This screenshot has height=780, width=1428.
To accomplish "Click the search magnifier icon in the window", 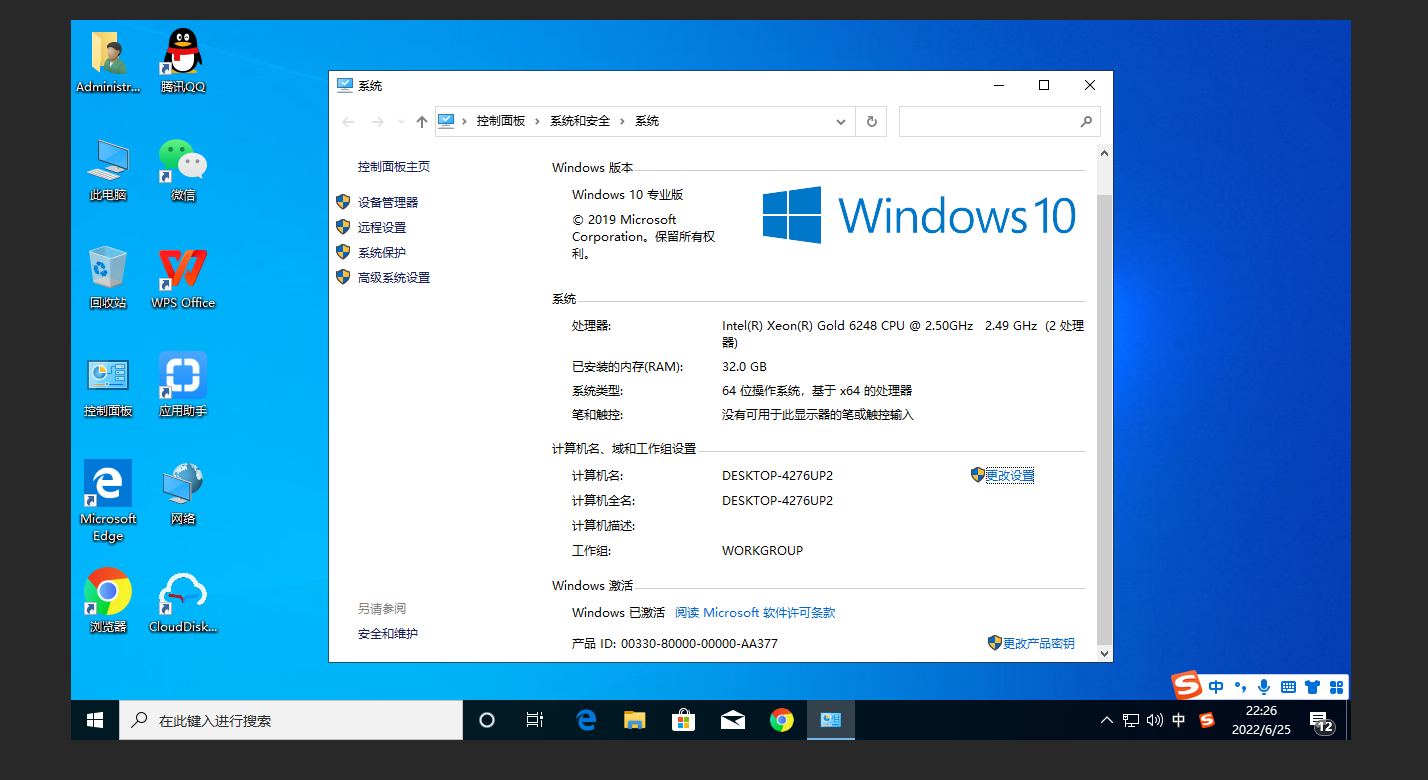I will [1086, 121].
